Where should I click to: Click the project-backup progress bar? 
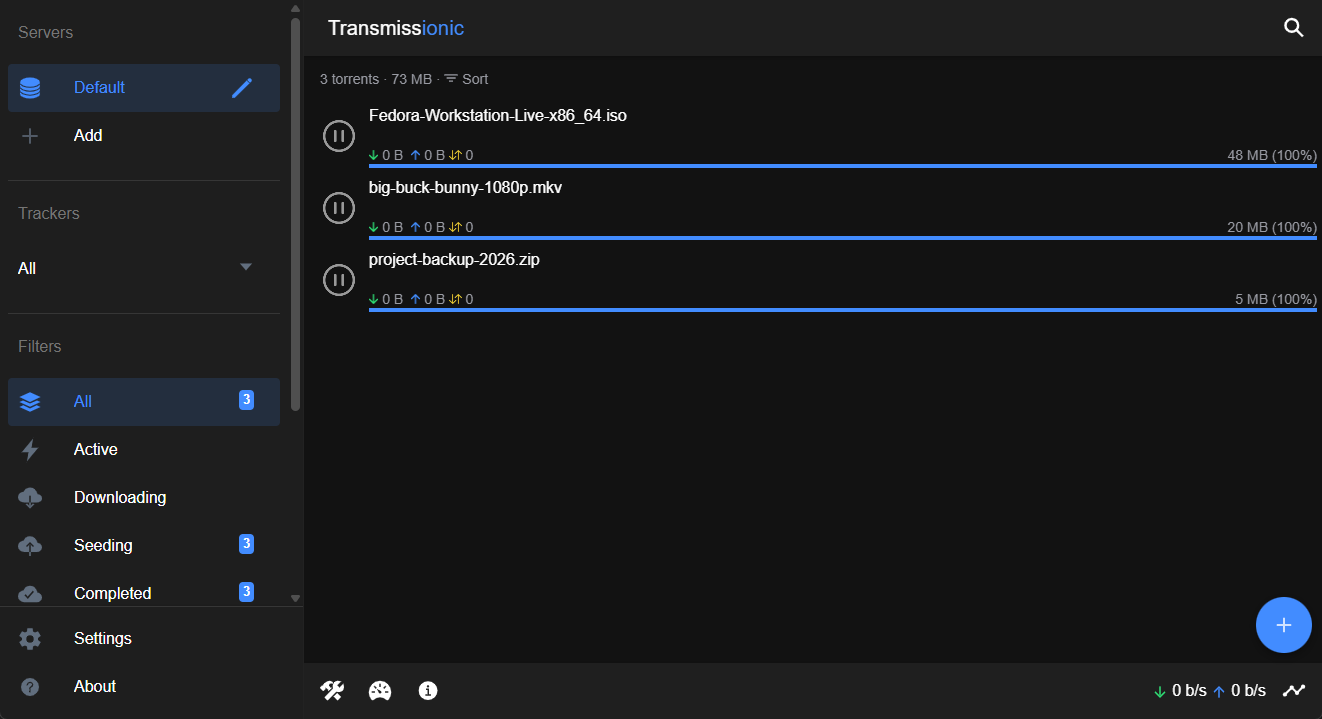coord(843,310)
